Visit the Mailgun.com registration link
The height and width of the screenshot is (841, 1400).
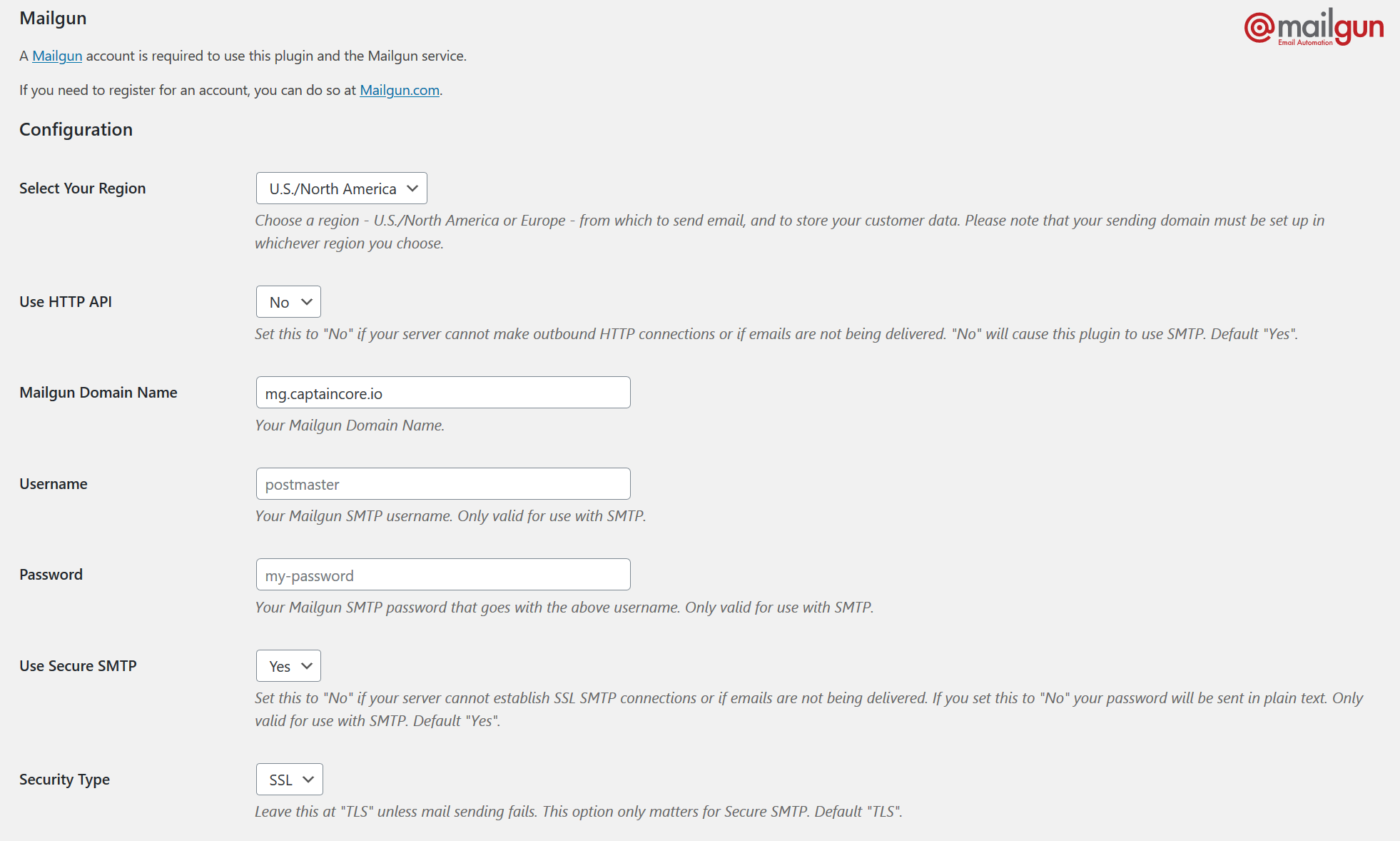400,90
